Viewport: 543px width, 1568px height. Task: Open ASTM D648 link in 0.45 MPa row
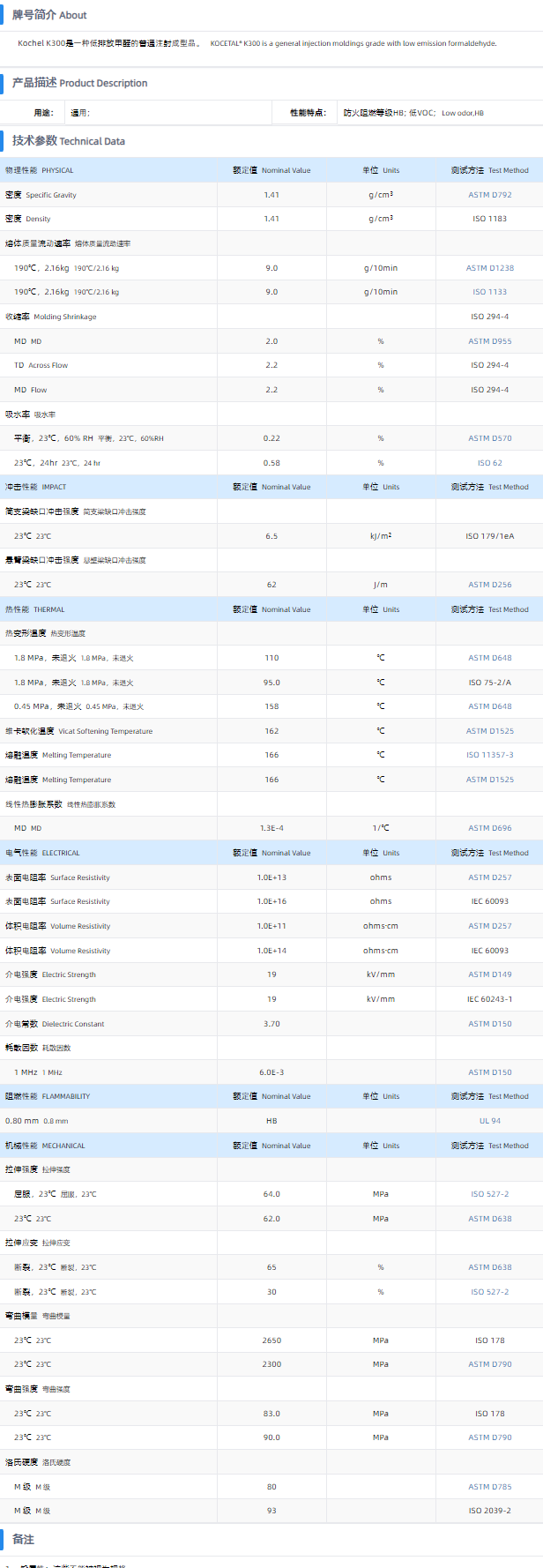tap(489, 706)
